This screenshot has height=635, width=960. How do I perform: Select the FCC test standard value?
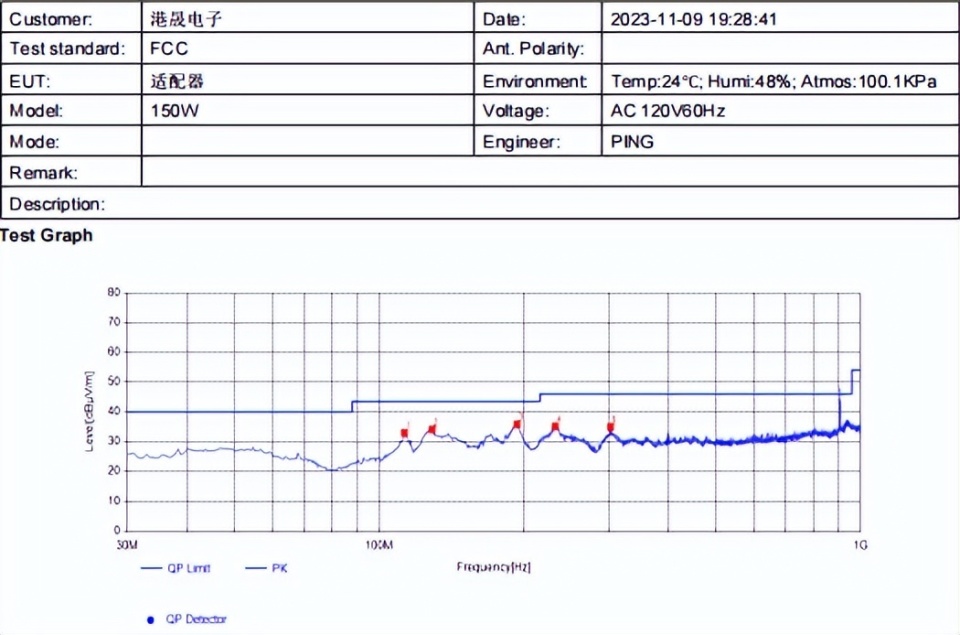(x=169, y=48)
